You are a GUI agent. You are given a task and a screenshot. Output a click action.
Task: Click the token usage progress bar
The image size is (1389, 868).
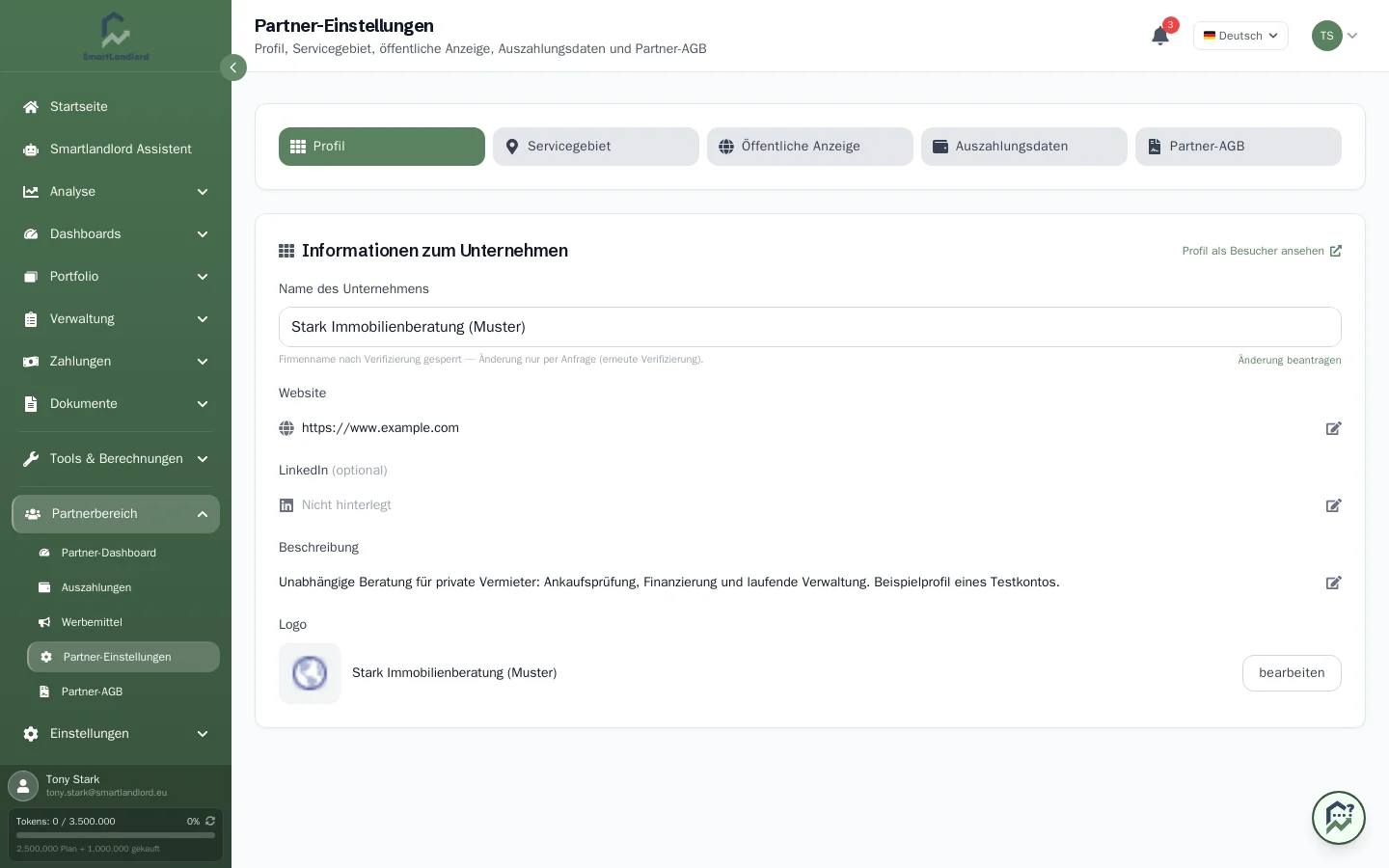pos(116,835)
